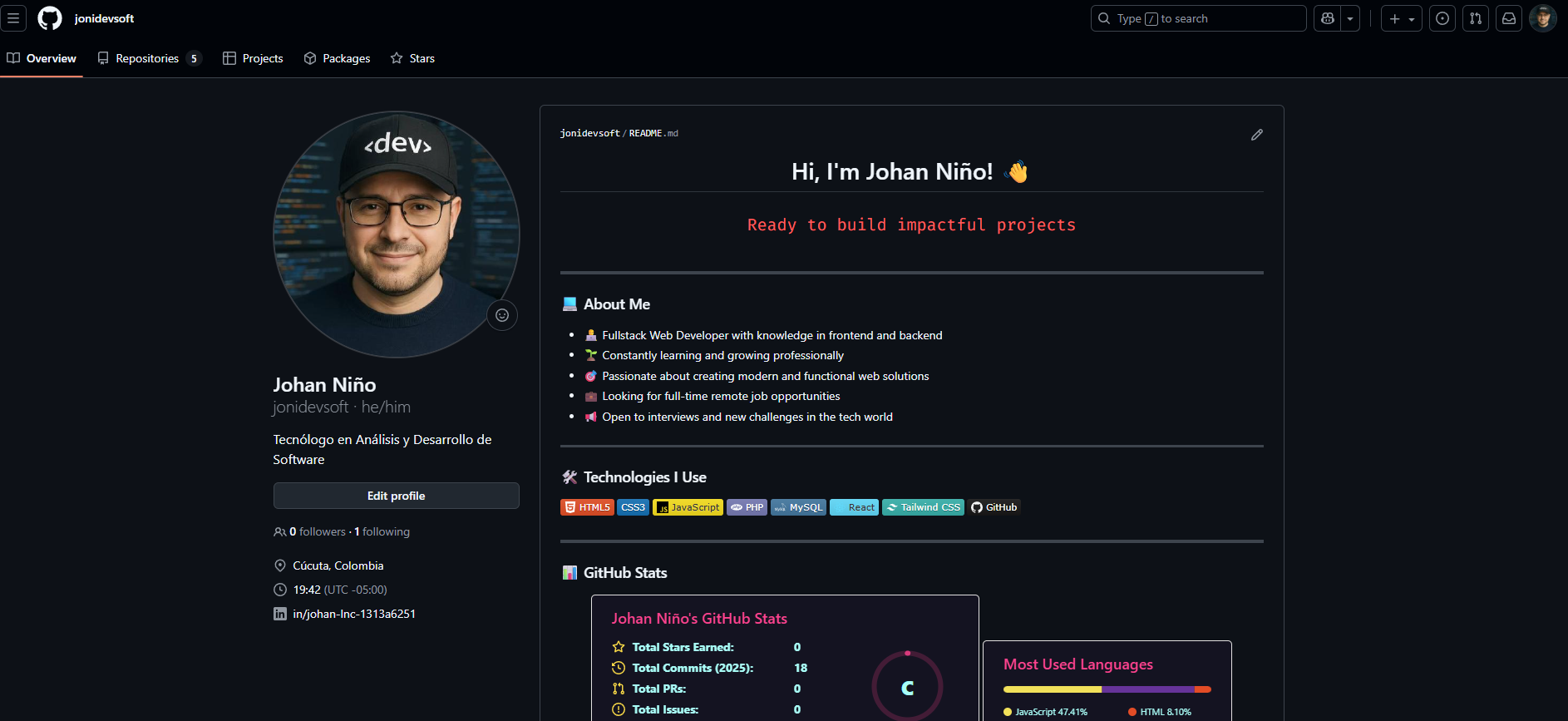Click the yellow JavaScript segment of language bar
Image resolution: width=1568 pixels, height=721 pixels.
pyautogui.click(x=1053, y=689)
